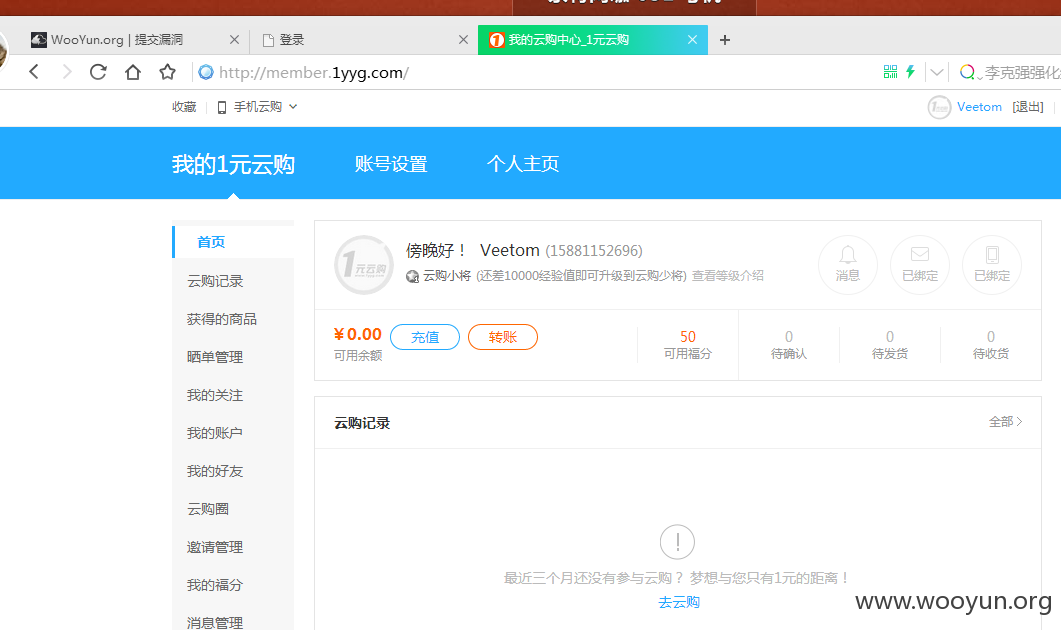Open the 消息 bell icon
This screenshot has height=630, width=1061.
click(848, 265)
